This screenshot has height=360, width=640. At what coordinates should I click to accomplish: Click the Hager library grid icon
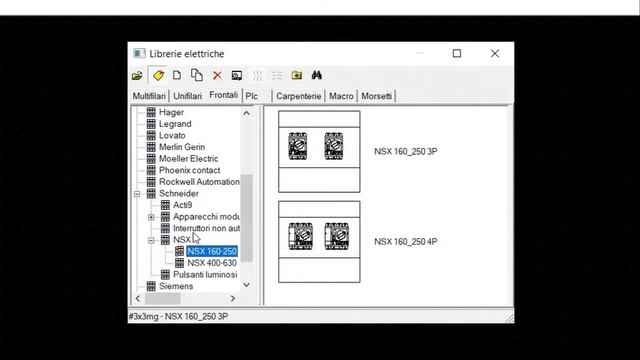point(151,112)
